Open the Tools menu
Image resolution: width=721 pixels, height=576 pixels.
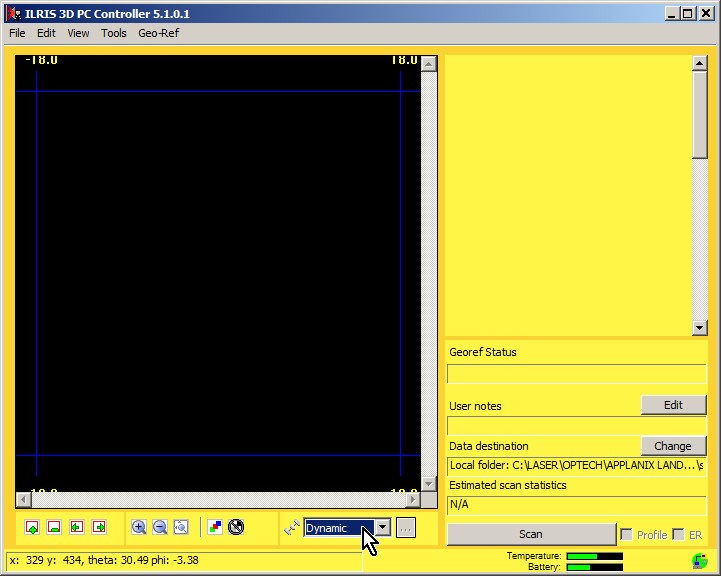pos(114,33)
